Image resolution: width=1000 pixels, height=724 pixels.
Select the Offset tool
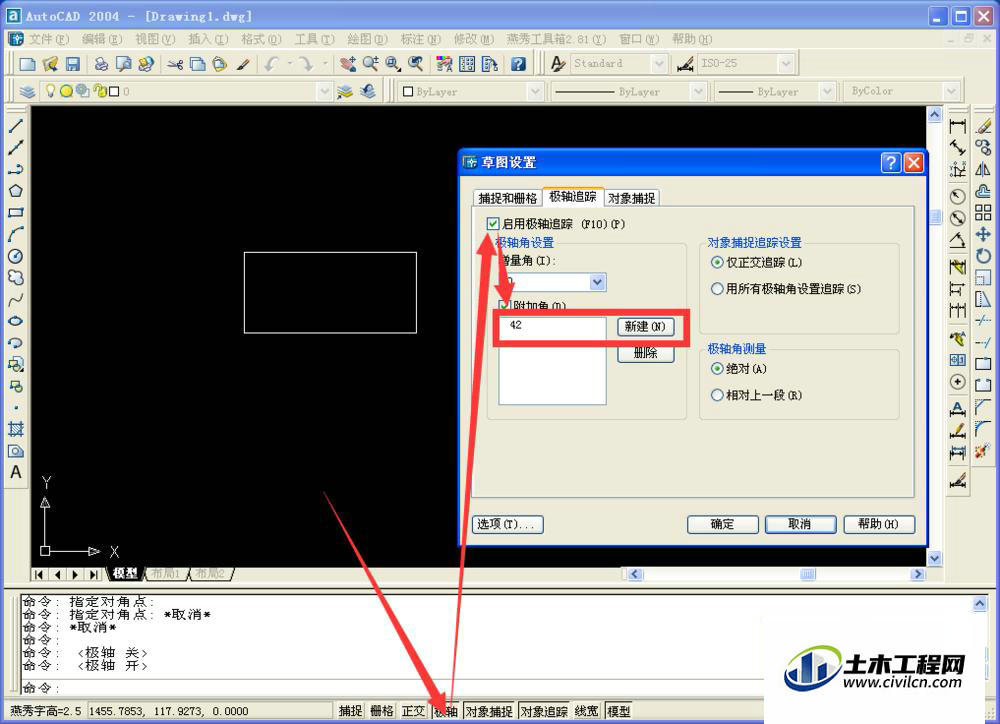(983, 191)
